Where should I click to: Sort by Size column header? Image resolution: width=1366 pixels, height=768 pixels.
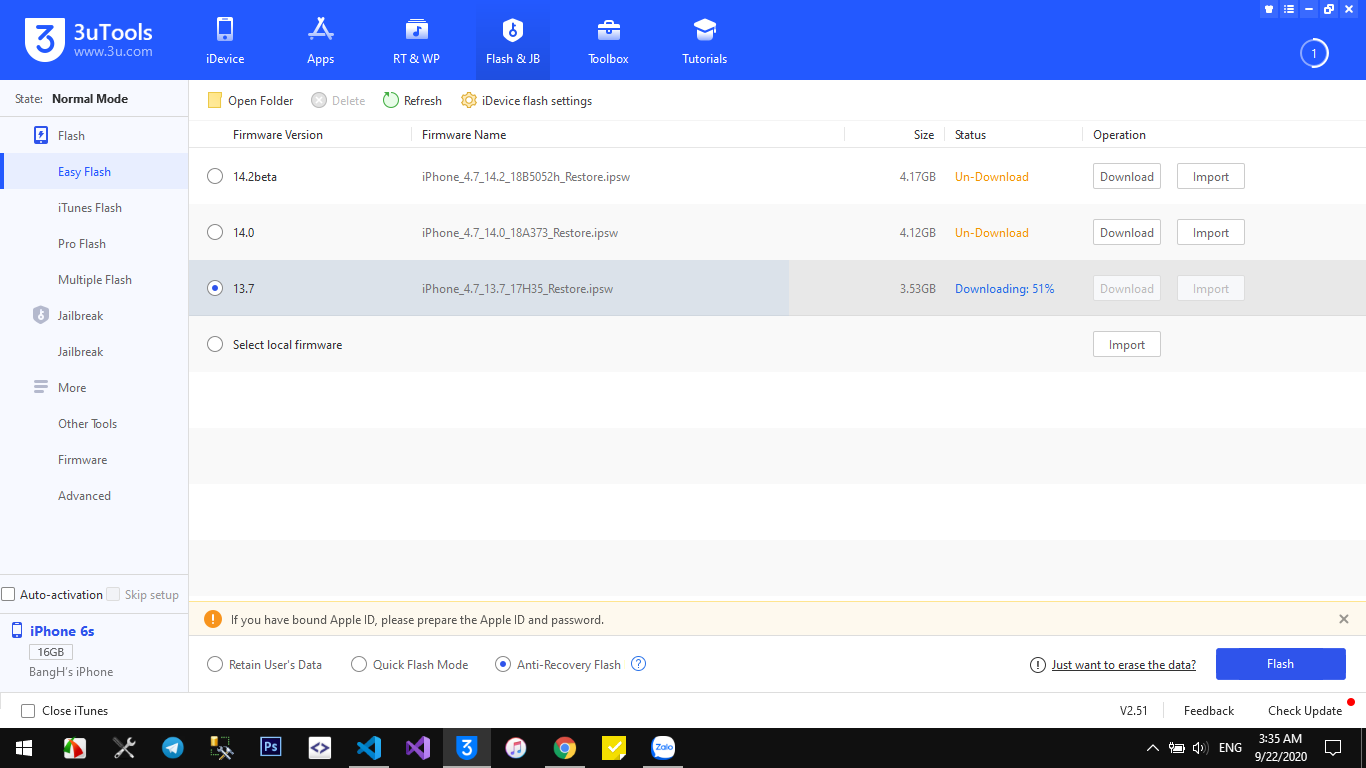click(x=924, y=134)
